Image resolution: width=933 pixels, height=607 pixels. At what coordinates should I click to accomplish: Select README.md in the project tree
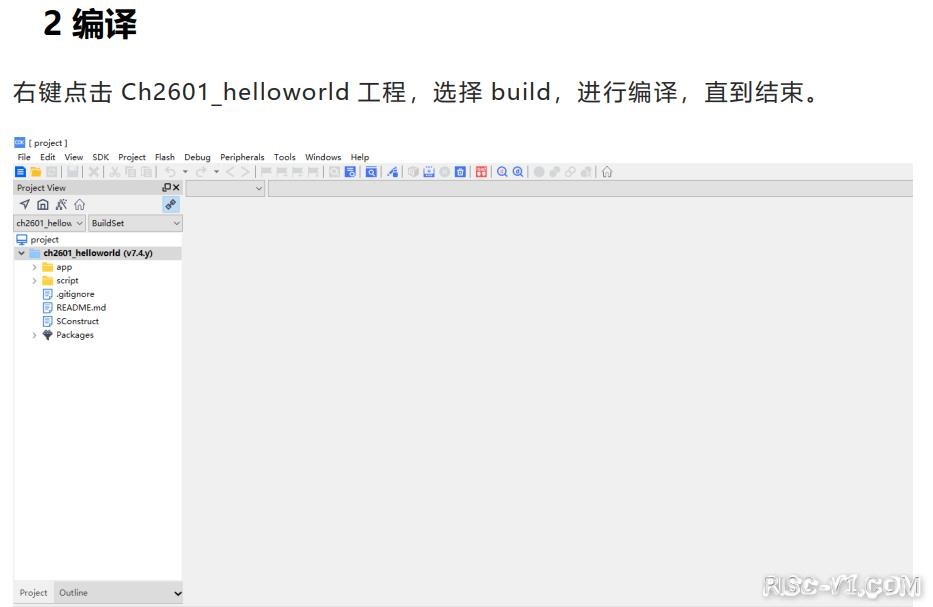tap(80, 308)
